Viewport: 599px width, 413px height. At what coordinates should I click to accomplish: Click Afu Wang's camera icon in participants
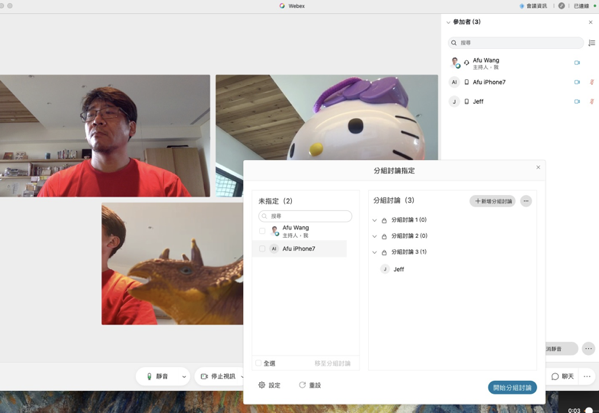[x=577, y=63]
